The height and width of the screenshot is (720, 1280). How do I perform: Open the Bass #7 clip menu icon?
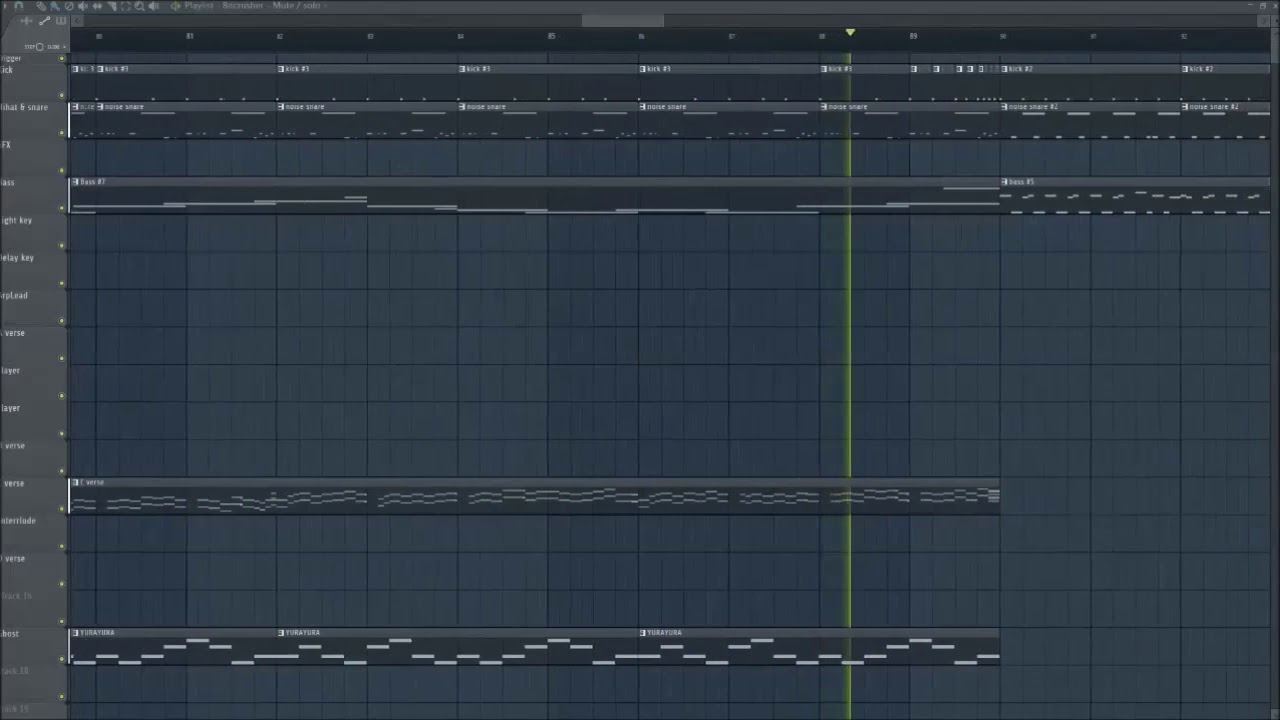(75, 182)
